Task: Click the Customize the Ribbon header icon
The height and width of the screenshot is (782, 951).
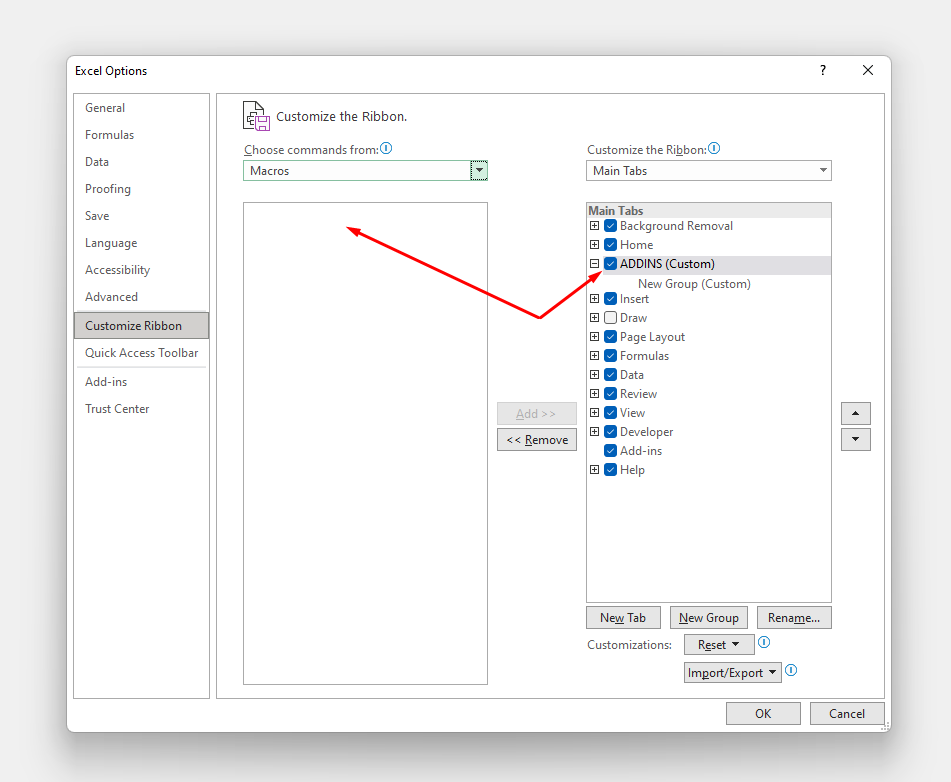Action: coord(256,116)
